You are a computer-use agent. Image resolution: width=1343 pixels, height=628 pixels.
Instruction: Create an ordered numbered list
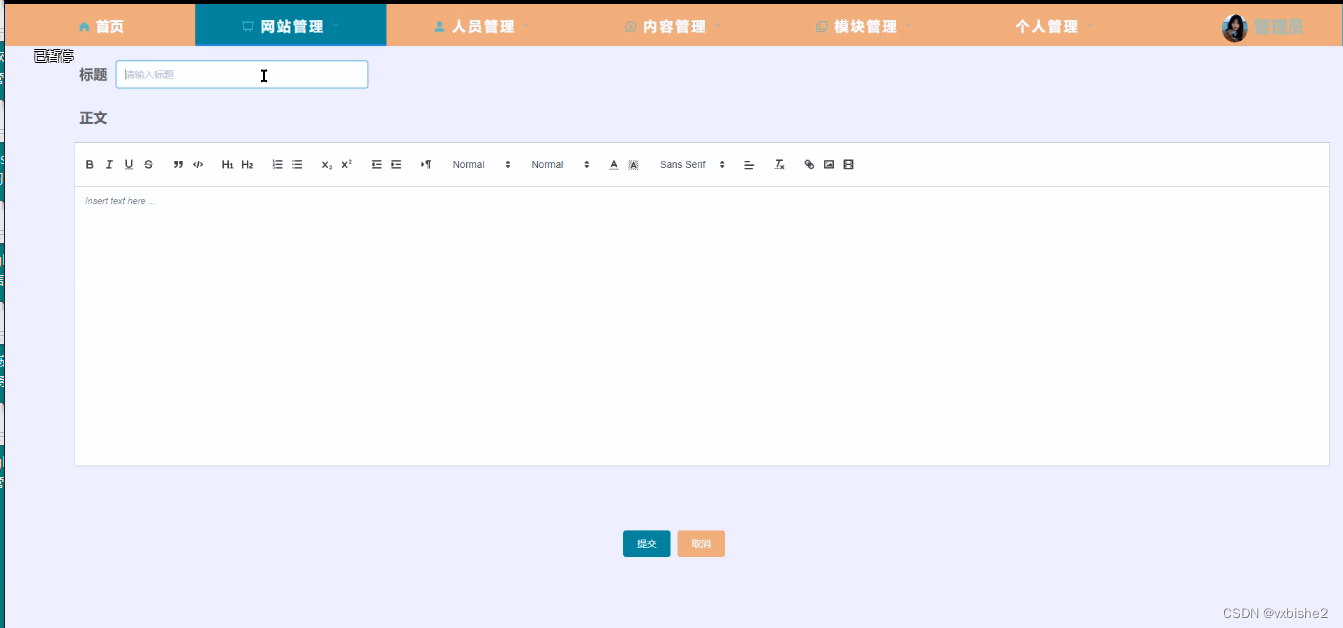(277, 165)
